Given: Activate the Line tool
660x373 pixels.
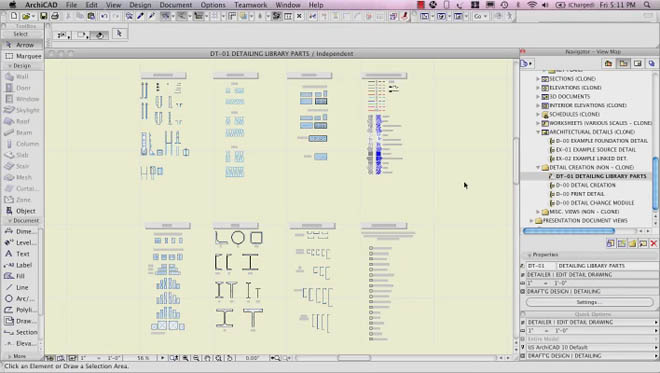Looking at the screenshot, I should tap(20, 287).
